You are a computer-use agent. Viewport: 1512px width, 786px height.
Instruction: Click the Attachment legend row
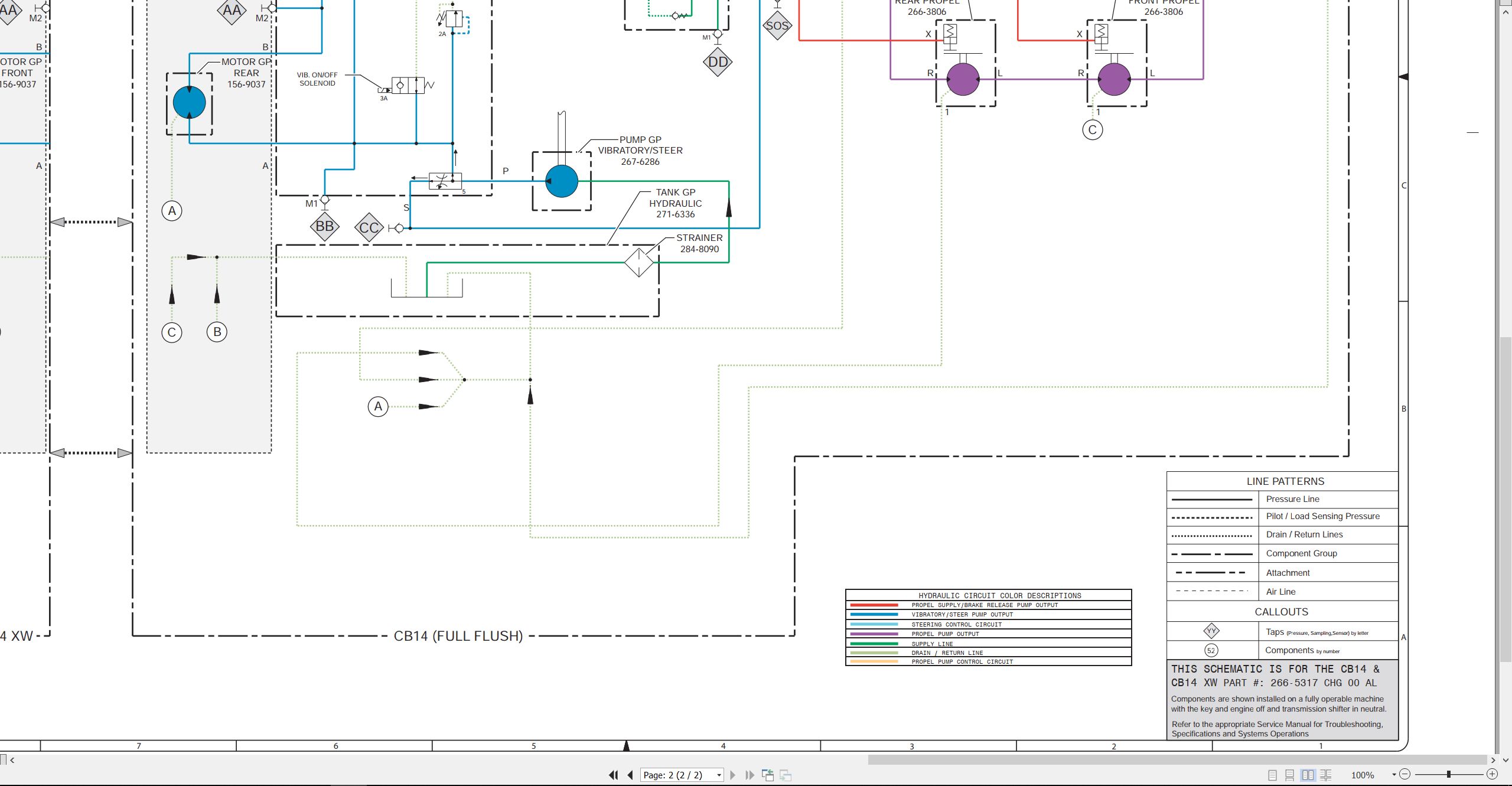[x=1282, y=573]
